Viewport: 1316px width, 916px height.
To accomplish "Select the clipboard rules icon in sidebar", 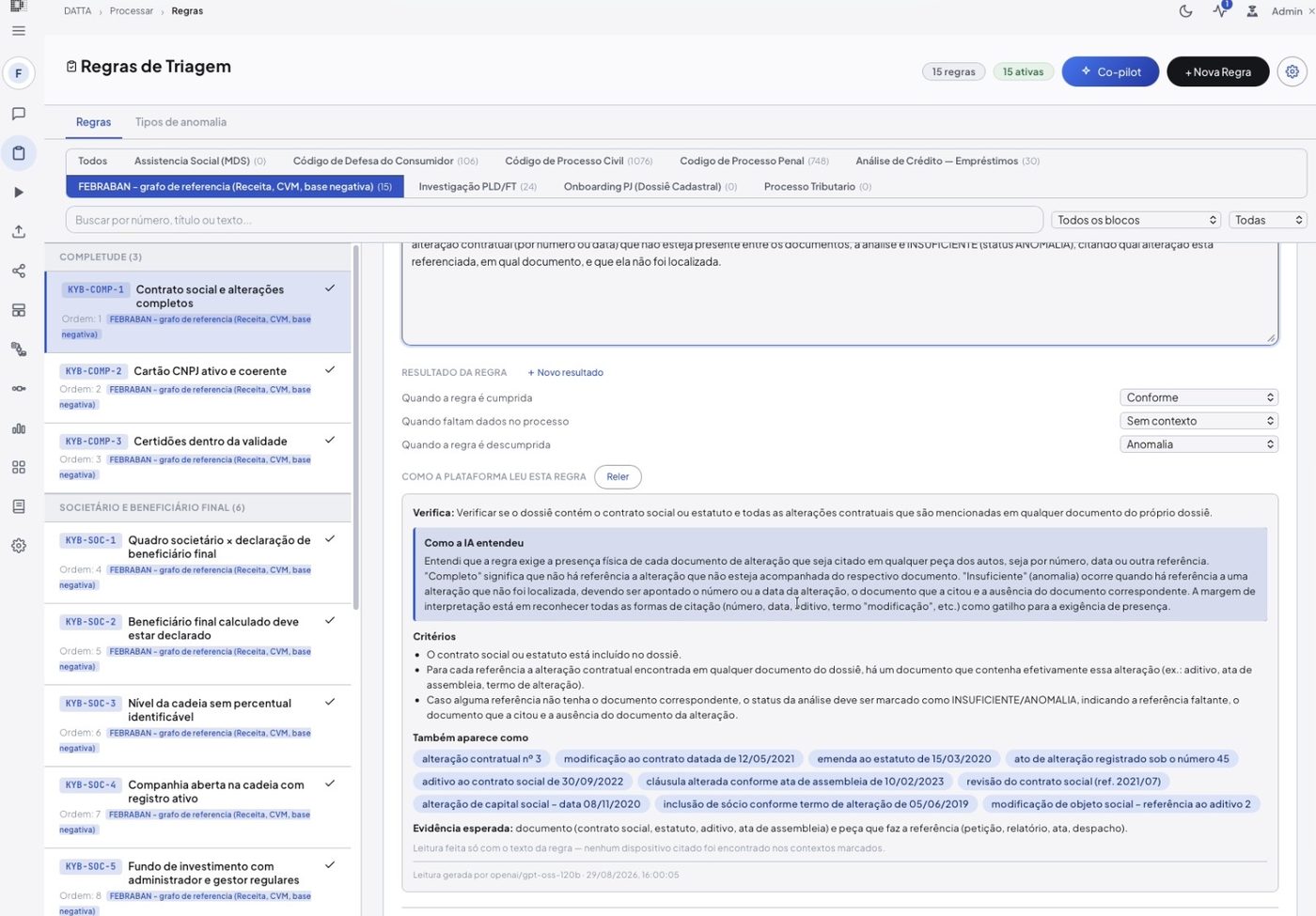I will (18, 153).
